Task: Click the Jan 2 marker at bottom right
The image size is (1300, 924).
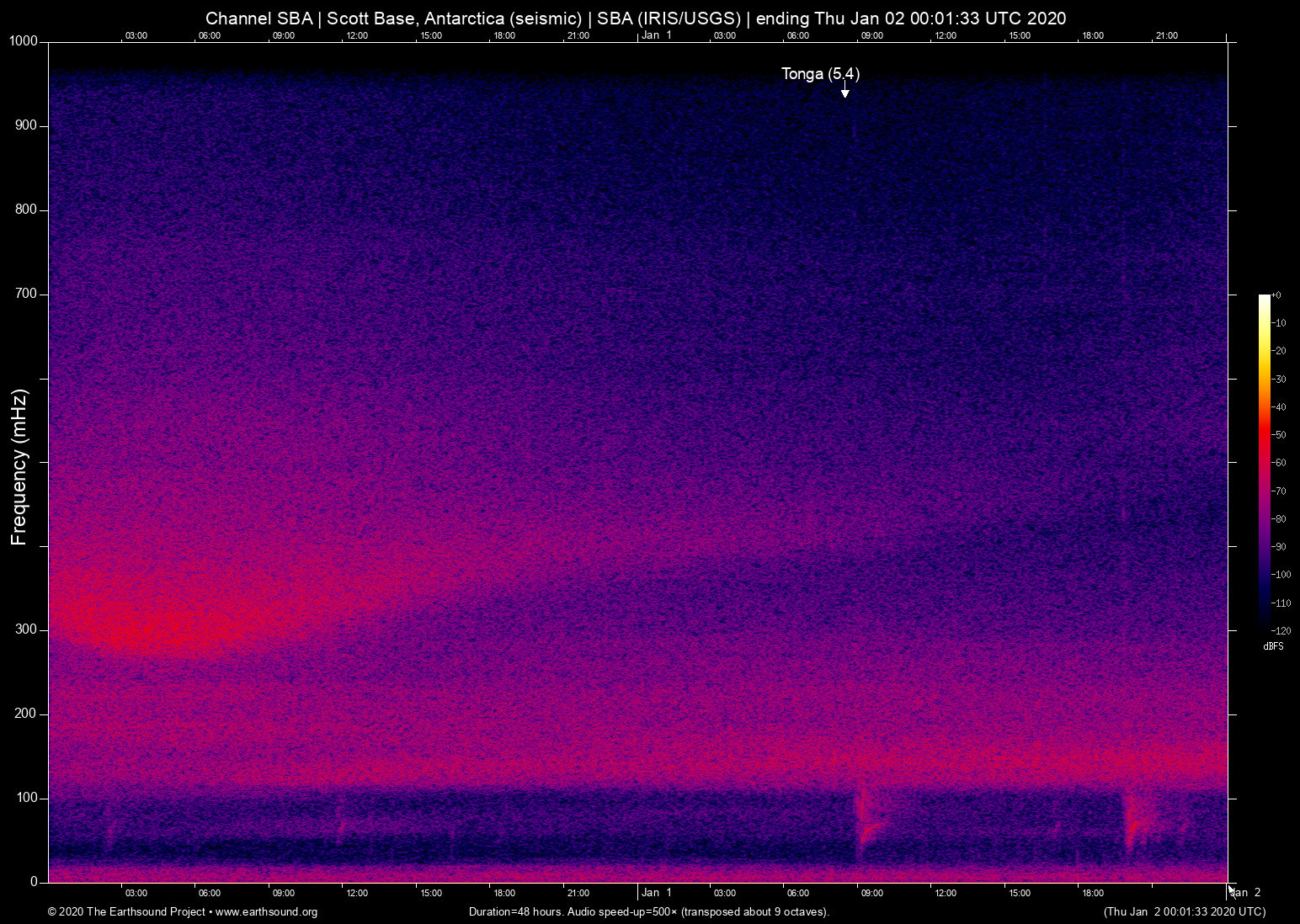Action: tap(1244, 892)
